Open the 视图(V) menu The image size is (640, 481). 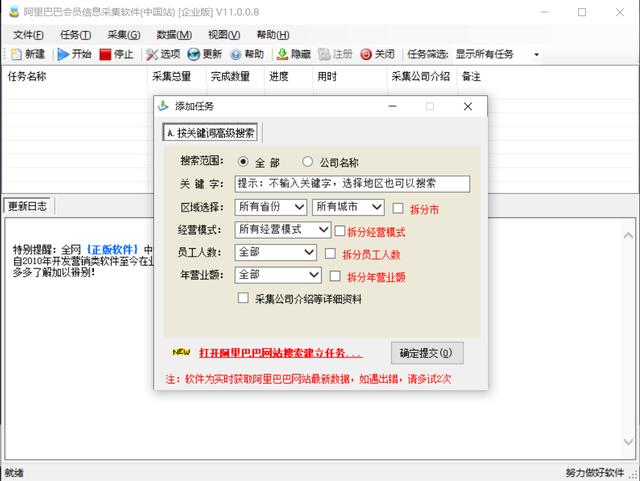(x=224, y=35)
